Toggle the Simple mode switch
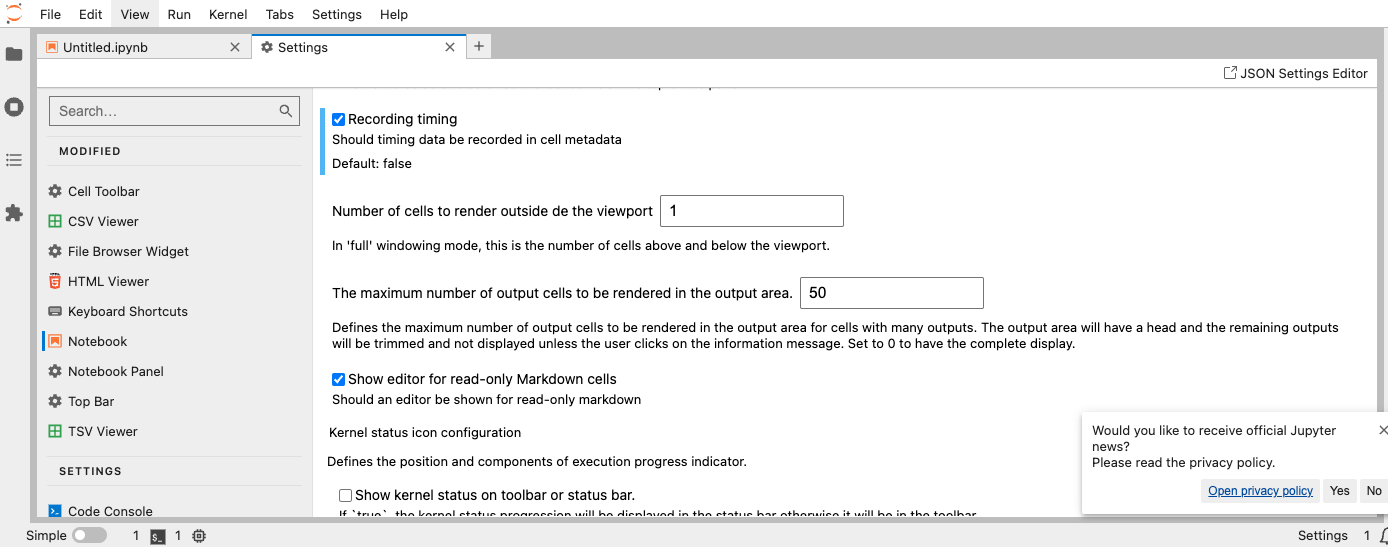Viewport: 1388px width, 547px height. click(89, 535)
